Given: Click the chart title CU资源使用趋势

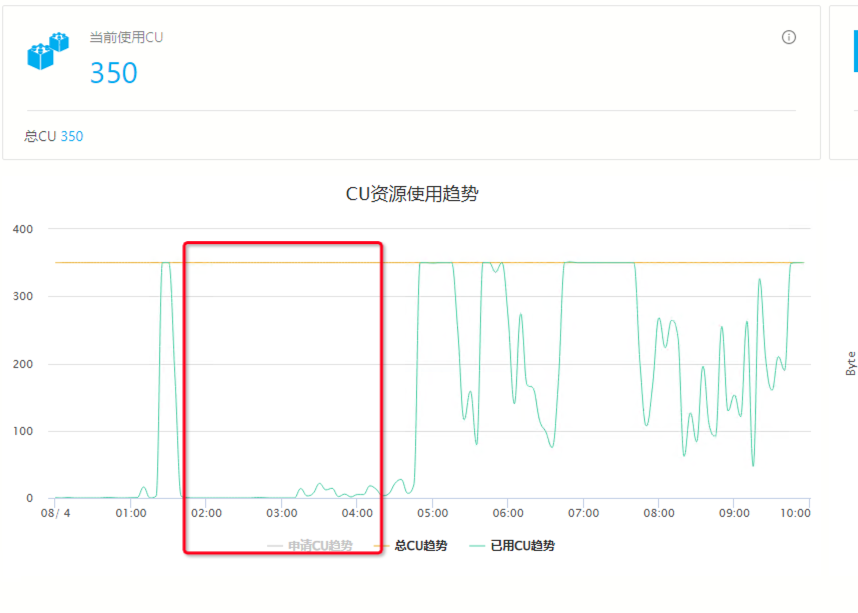Looking at the screenshot, I should tap(412, 194).
